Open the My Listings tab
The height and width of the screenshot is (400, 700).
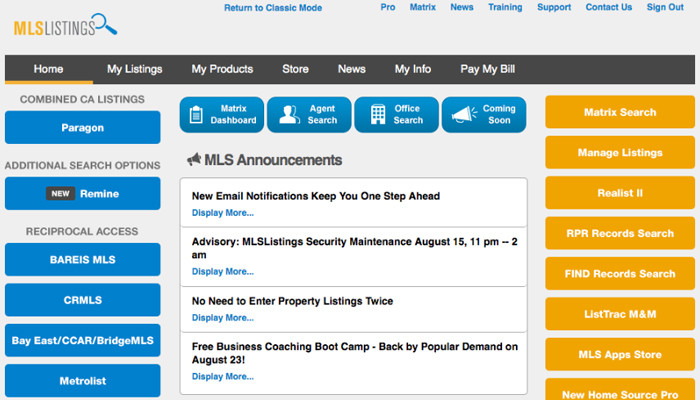click(134, 69)
